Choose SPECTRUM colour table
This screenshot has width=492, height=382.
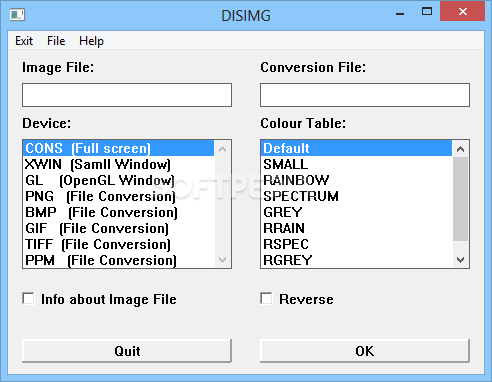356,196
